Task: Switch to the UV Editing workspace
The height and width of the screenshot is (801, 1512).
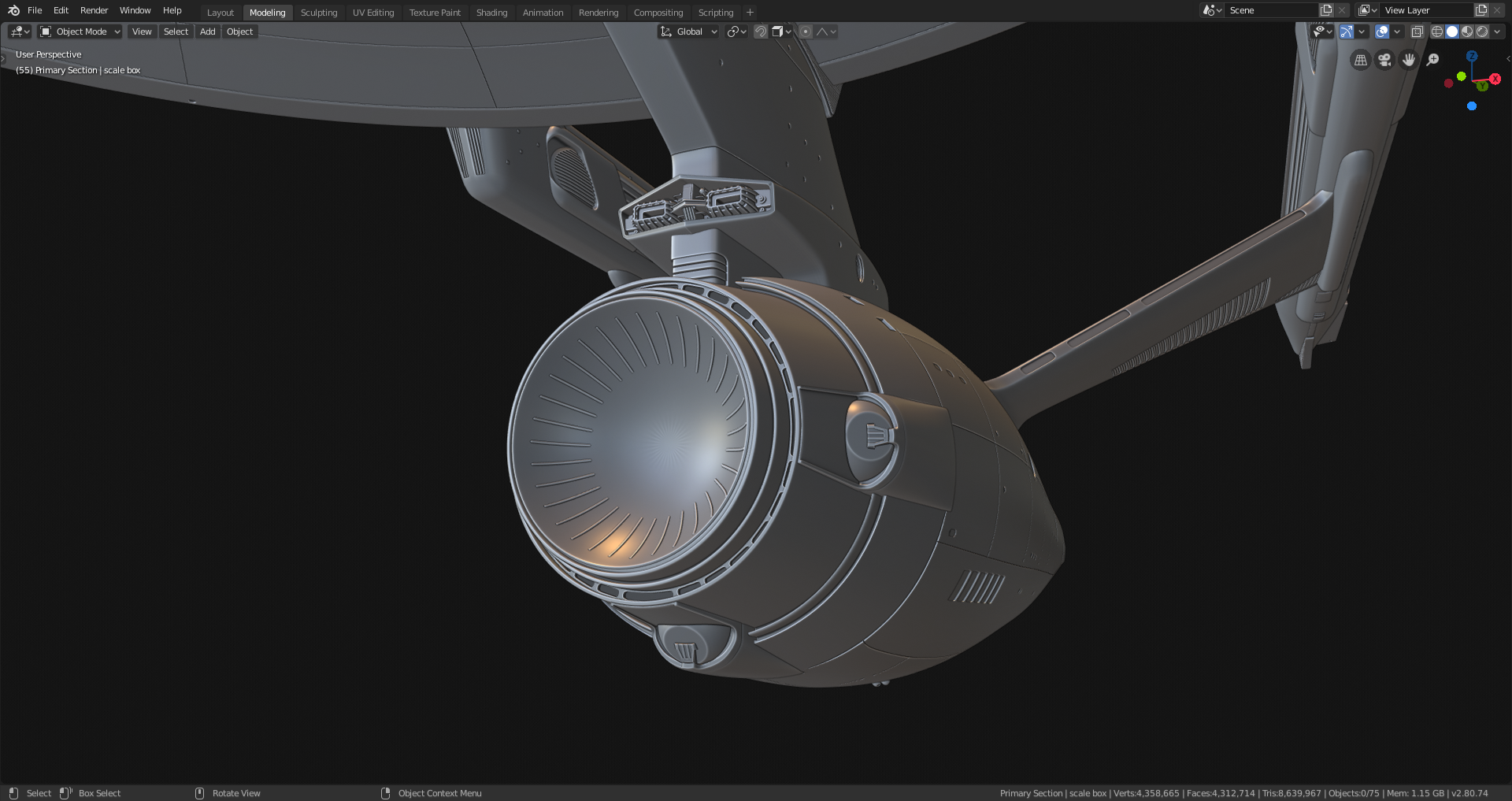Action: point(373,13)
